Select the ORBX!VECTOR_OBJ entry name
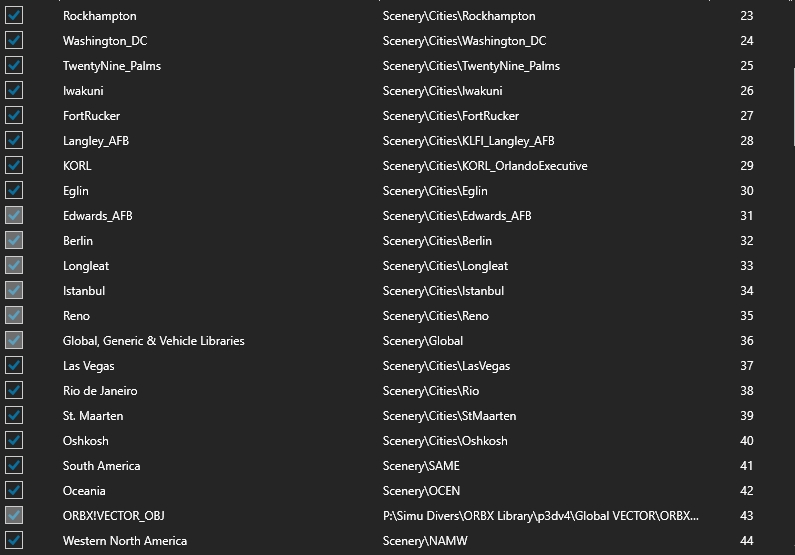795x555 pixels. click(x=114, y=515)
